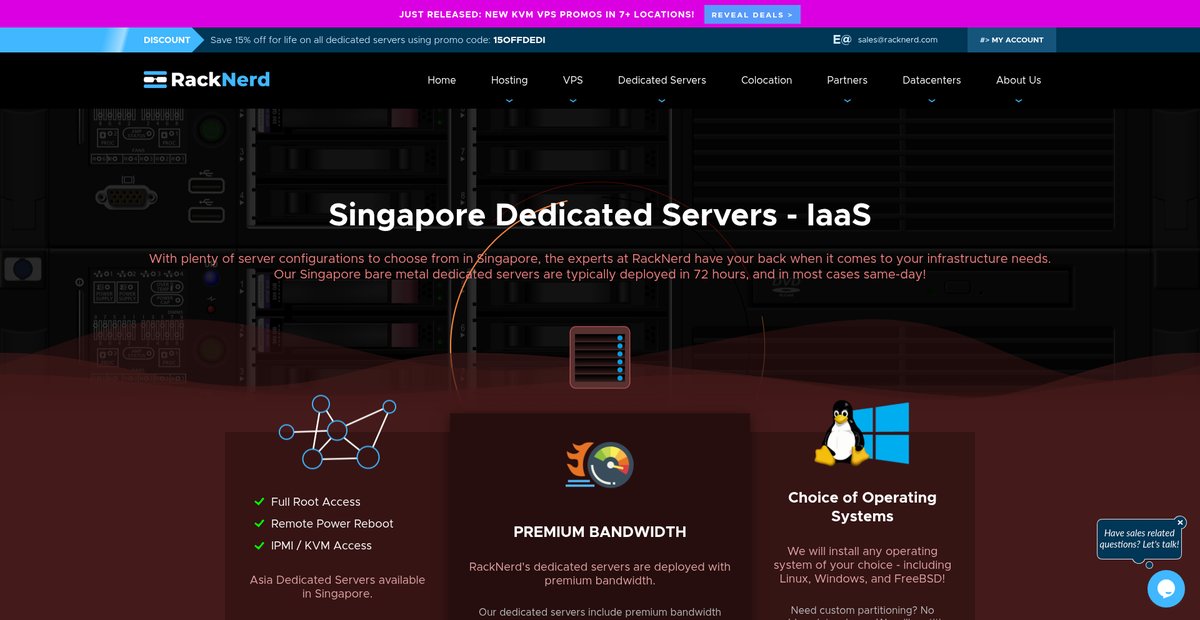1200x620 pixels.
Task: Click the Full Root Access checkmark
Action: point(260,502)
